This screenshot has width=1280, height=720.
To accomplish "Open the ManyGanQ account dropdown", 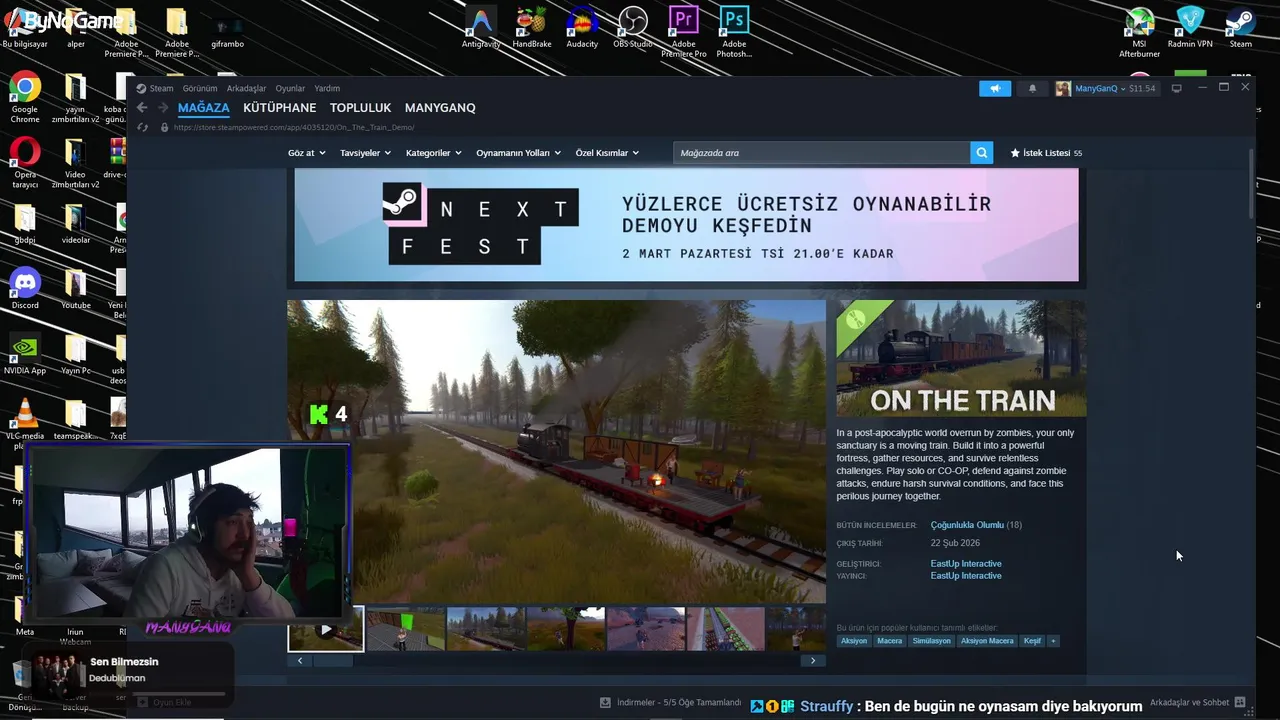I will (x=1106, y=88).
